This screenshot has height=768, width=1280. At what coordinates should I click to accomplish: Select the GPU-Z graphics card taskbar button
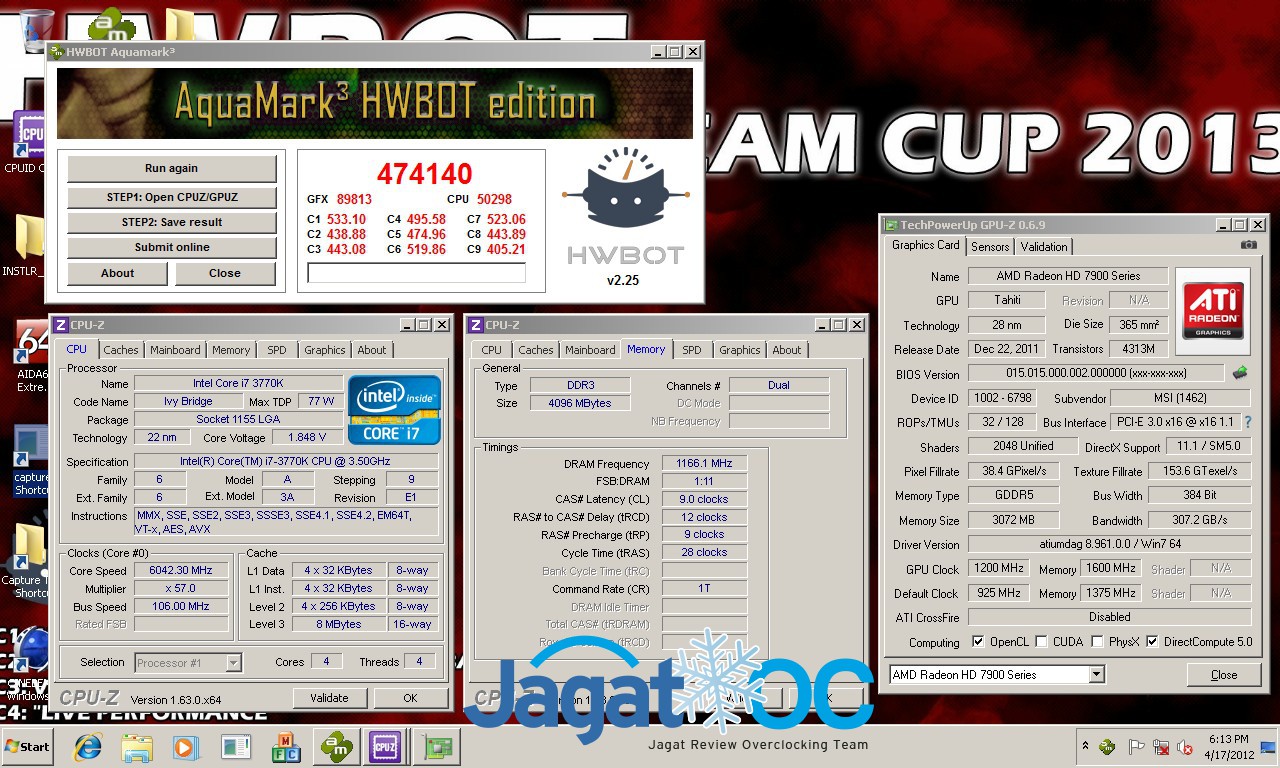tap(436, 746)
